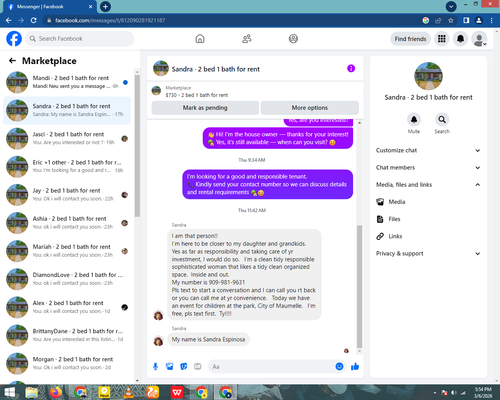Send a thumbs-up like
This screenshot has height=400, width=500.
(x=355, y=367)
